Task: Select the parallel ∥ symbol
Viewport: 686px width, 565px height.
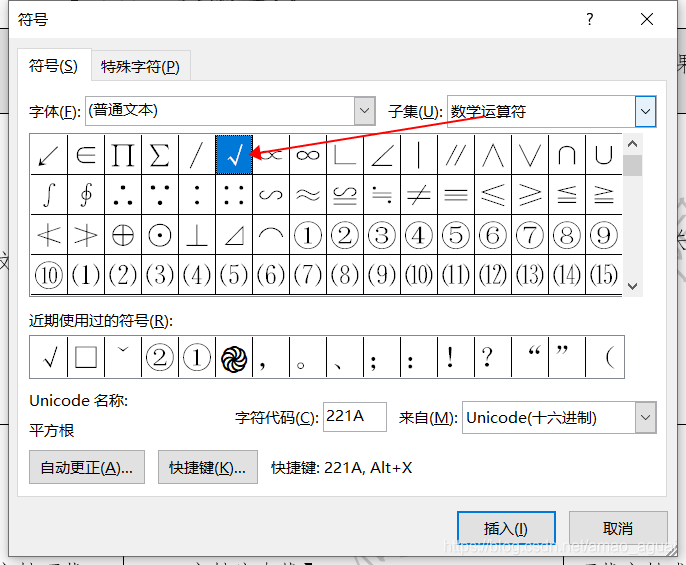Action: pos(456,154)
